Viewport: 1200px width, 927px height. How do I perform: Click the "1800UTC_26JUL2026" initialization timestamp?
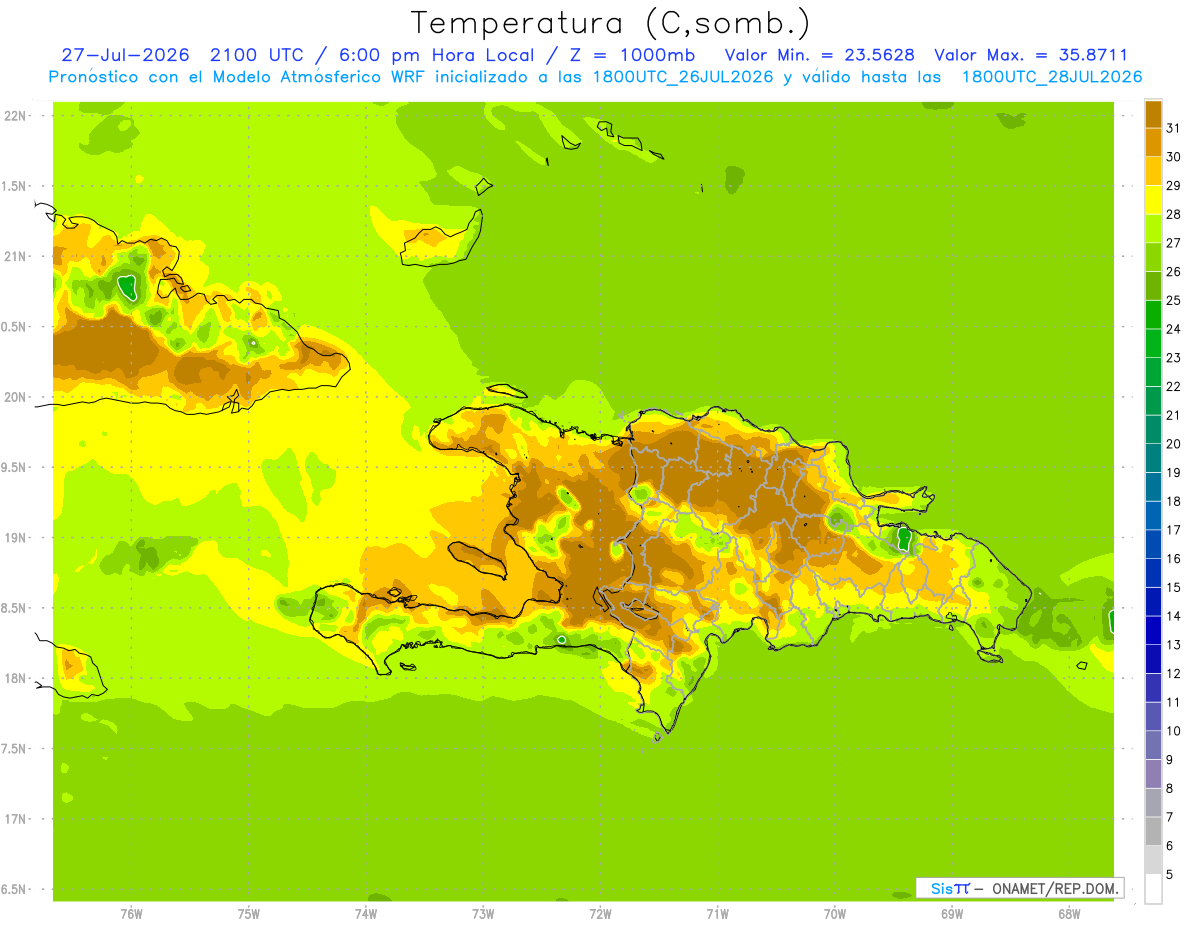click(683, 76)
